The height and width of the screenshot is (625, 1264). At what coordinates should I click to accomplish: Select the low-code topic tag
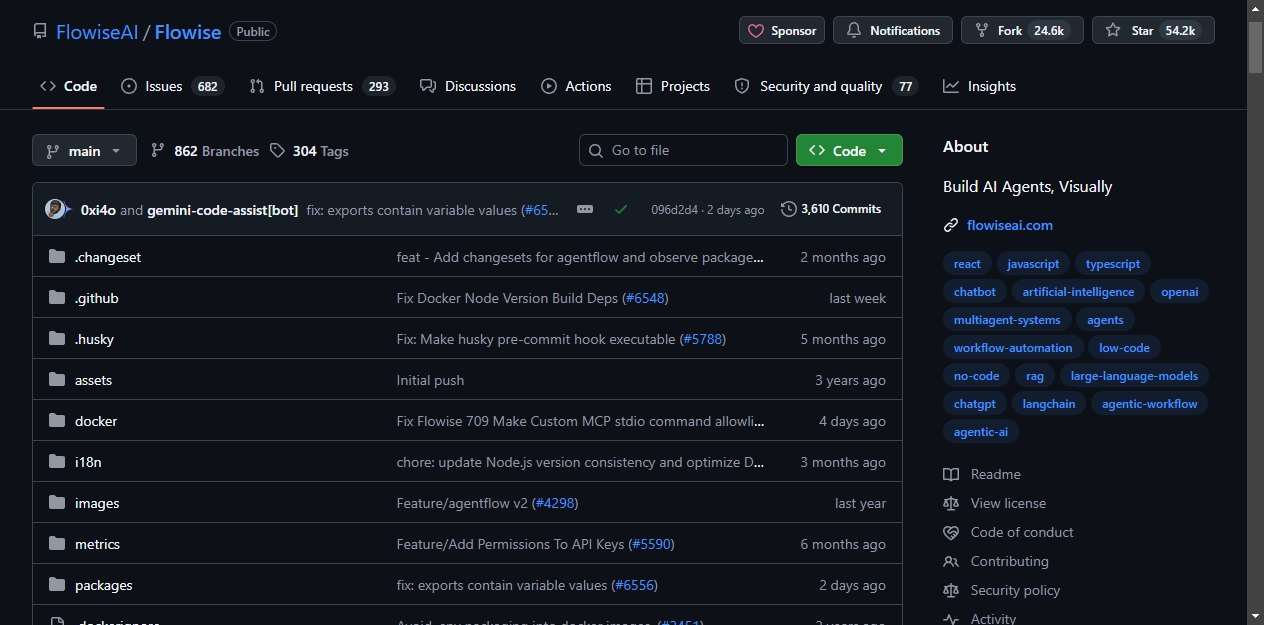pos(1124,348)
